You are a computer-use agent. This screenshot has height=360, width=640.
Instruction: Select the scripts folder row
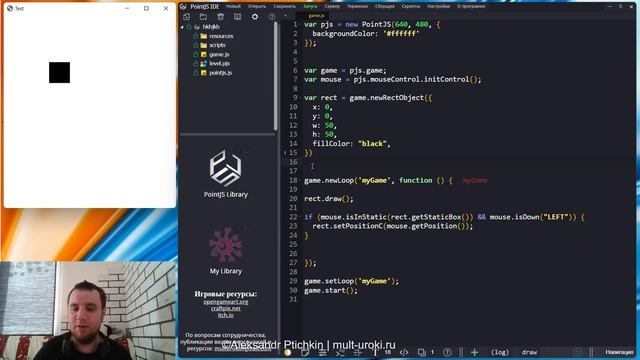tap(217, 45)
